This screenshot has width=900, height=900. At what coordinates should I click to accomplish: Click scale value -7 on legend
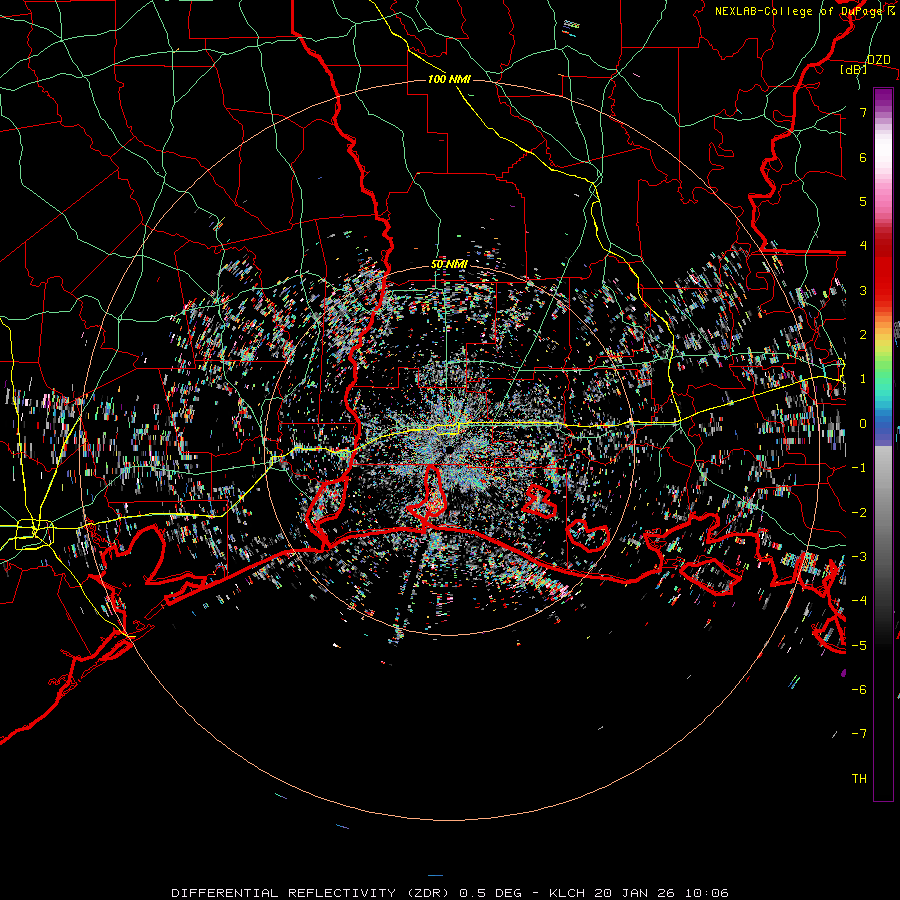click(859, 734)
